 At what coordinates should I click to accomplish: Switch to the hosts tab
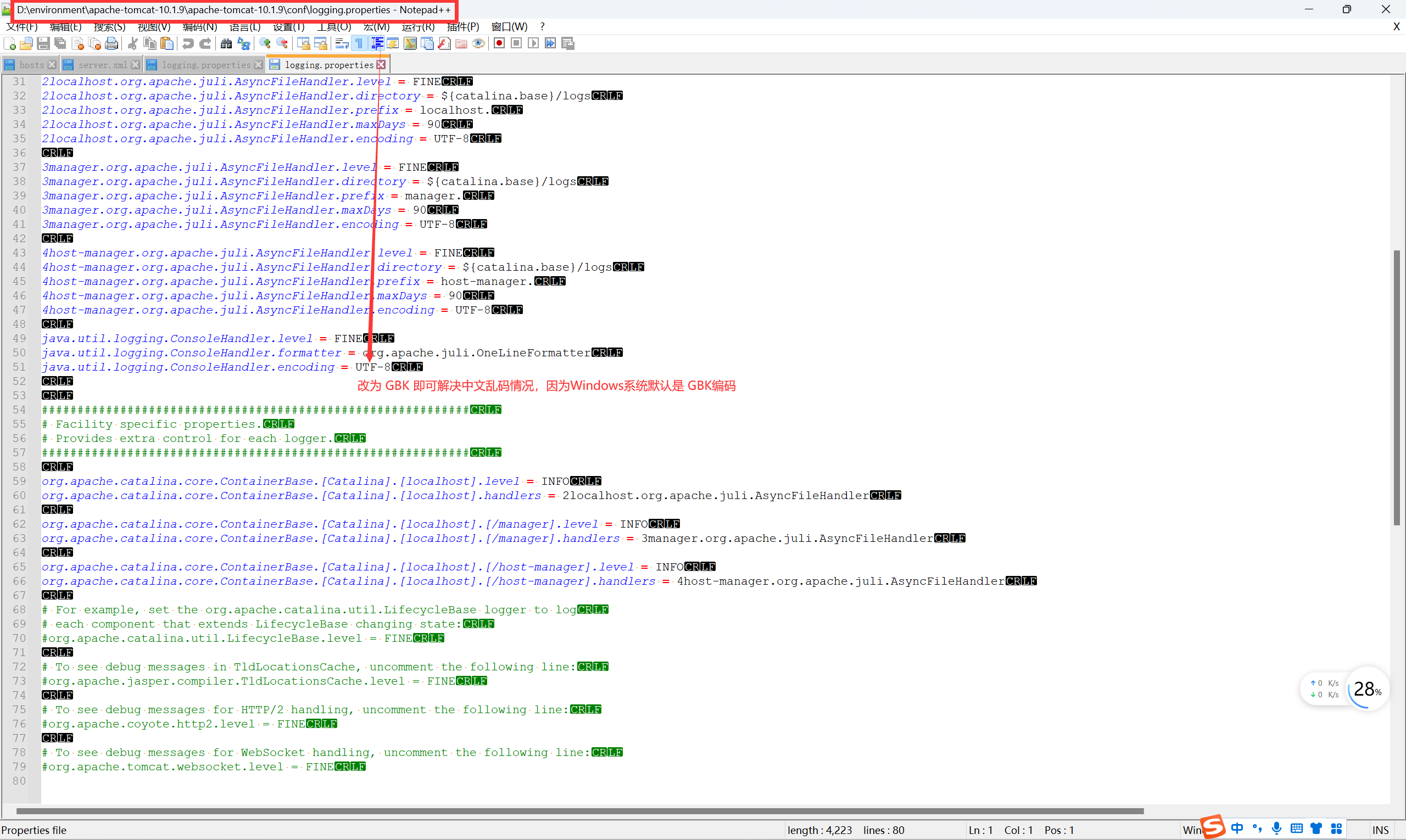click(31, 65)
